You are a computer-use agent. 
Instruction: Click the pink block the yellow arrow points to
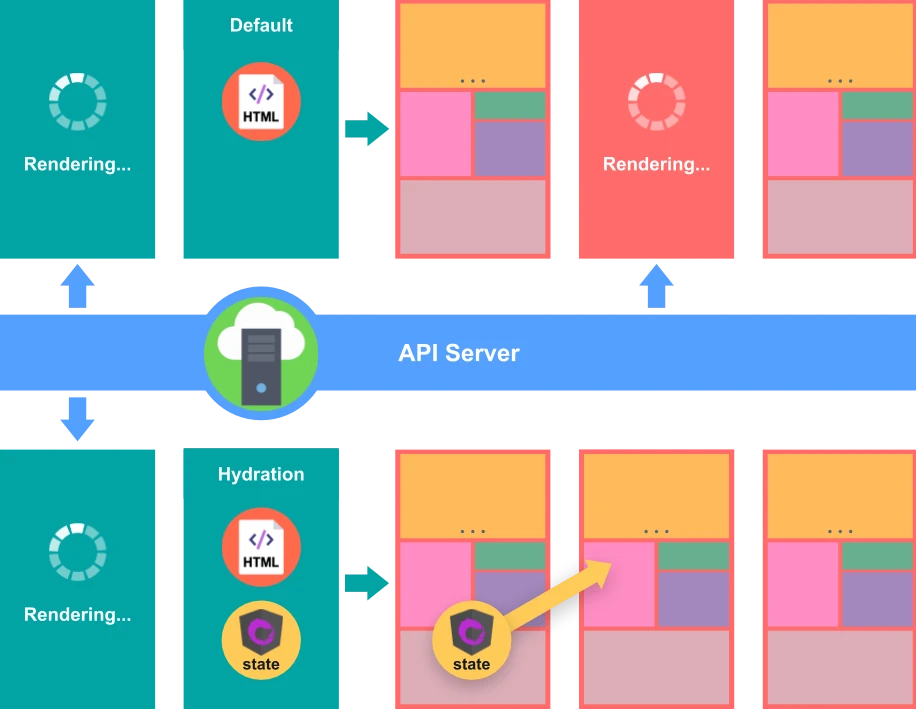point(619,584)
